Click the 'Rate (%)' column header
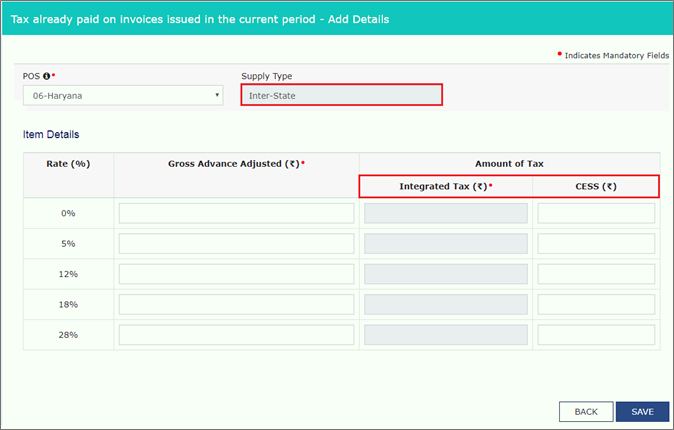The height and width of the screenshot is (430, 674). point(68,164)
